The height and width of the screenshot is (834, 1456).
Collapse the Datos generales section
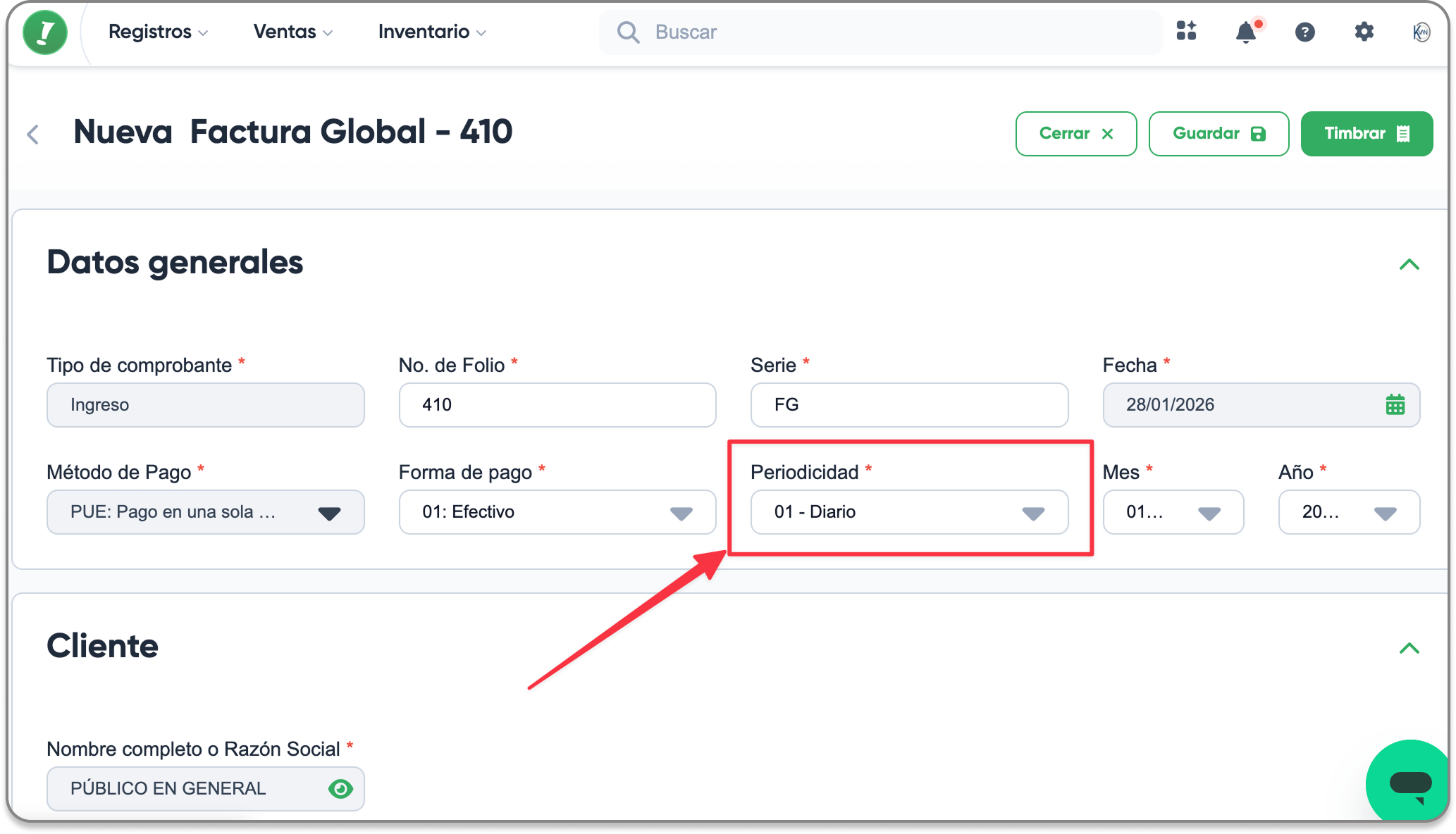click(1409, 264)
